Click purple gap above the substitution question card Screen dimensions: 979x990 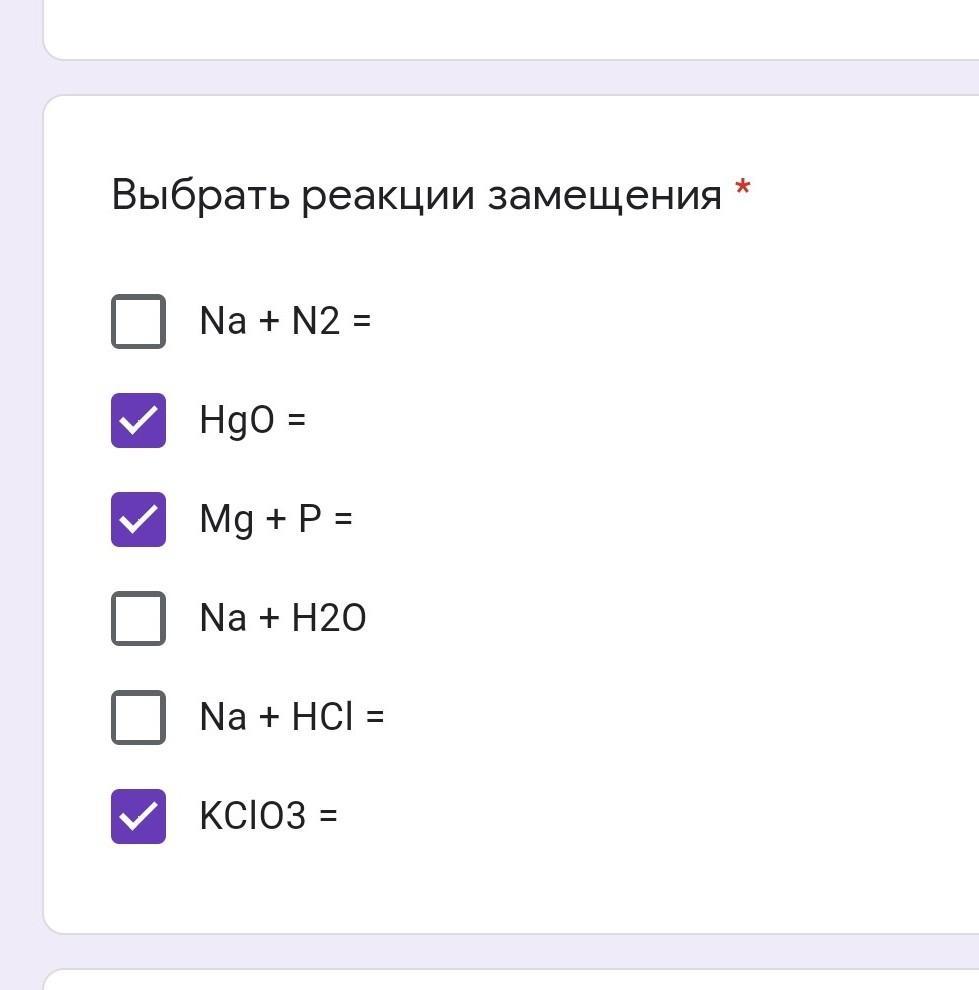(x=500, y=78)
